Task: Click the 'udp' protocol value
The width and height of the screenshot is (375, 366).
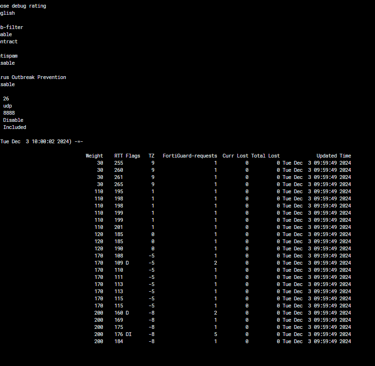Action: [x=7, y=106]
